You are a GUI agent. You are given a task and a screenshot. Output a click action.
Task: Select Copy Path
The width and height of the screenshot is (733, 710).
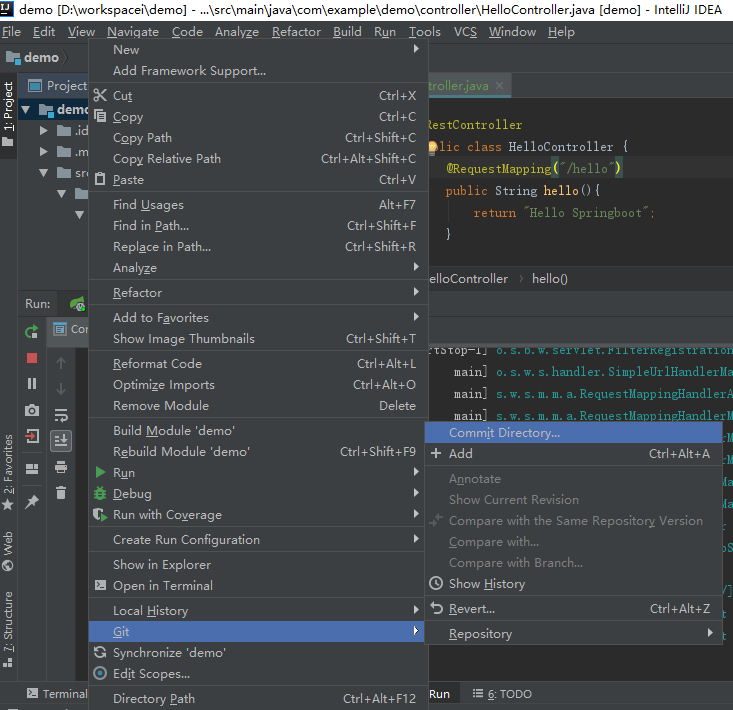point(259,137)
